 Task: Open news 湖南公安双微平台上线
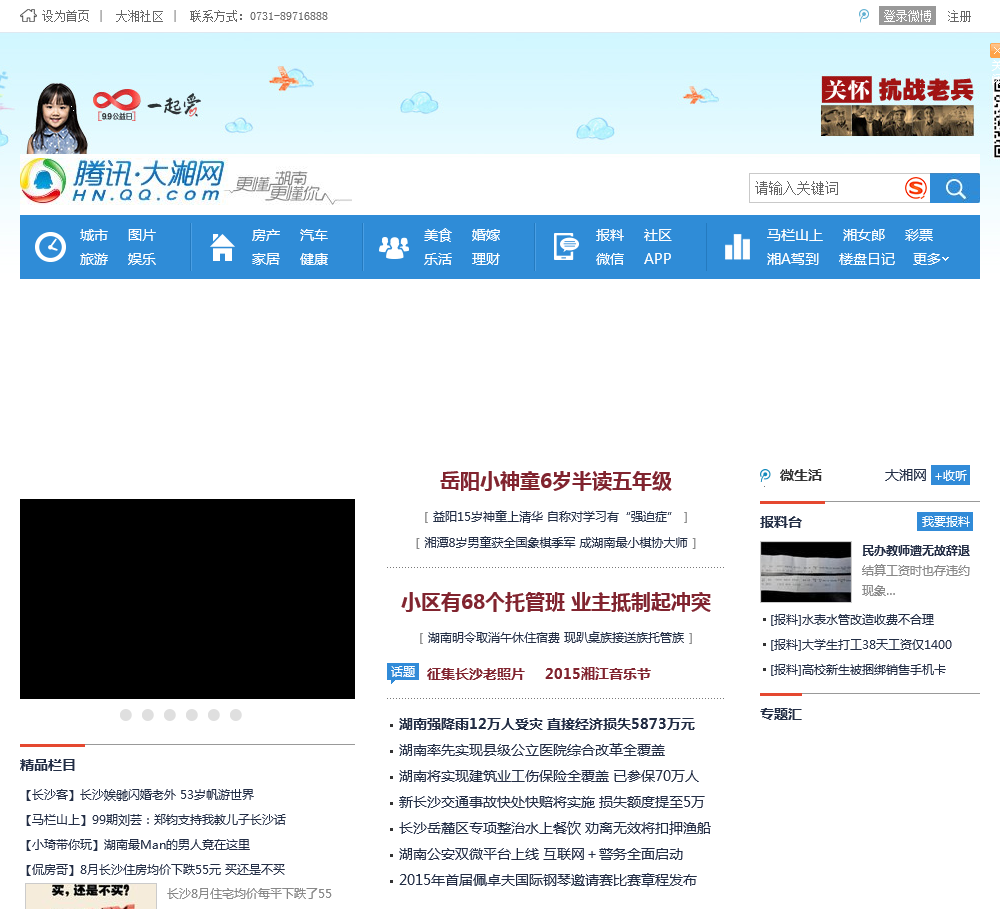tap(541, 854)
